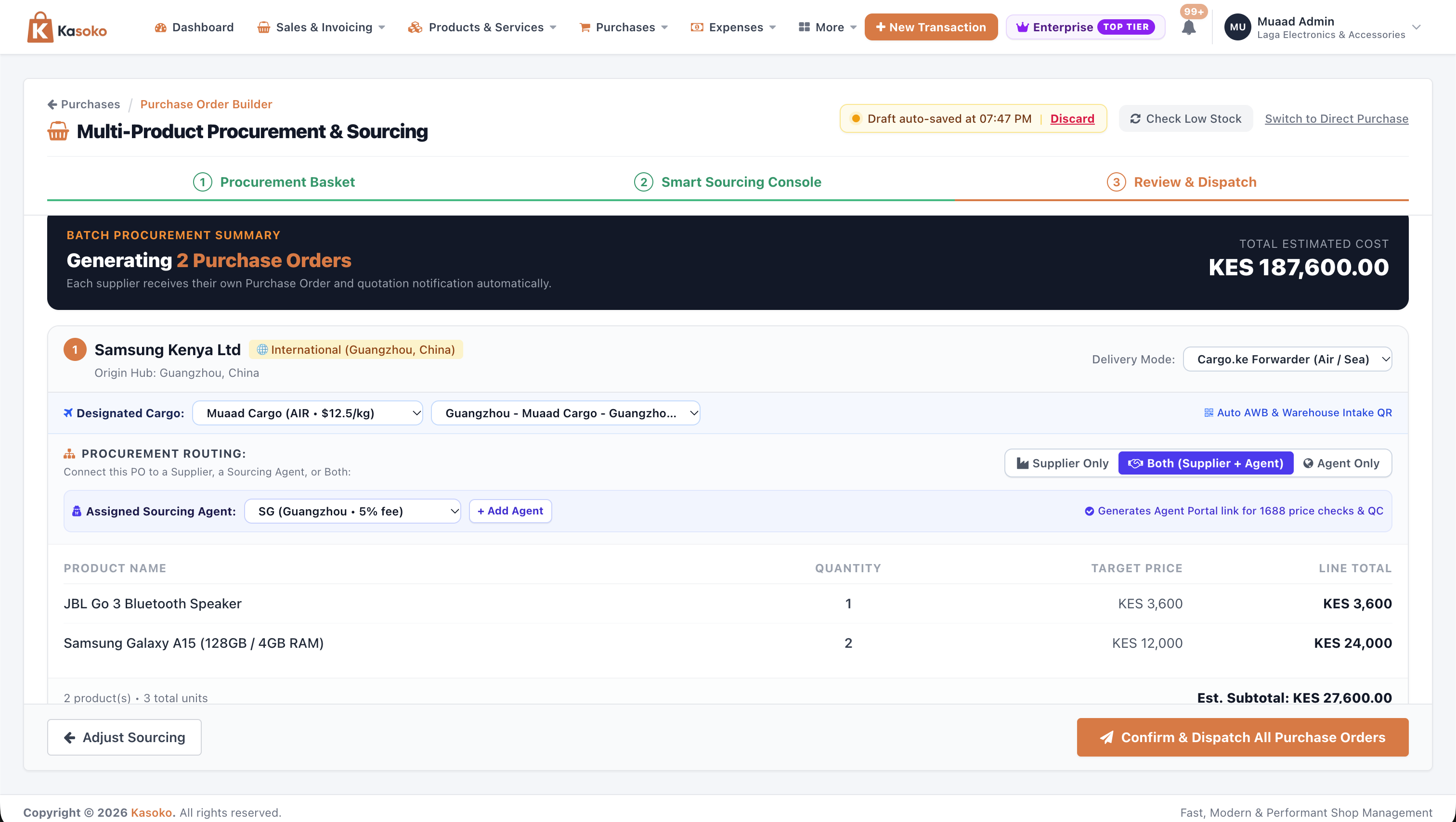Click the QR icon next to Auto AWB
The width and height of the screenshot is (1456, 822).
coord(1209,413)
